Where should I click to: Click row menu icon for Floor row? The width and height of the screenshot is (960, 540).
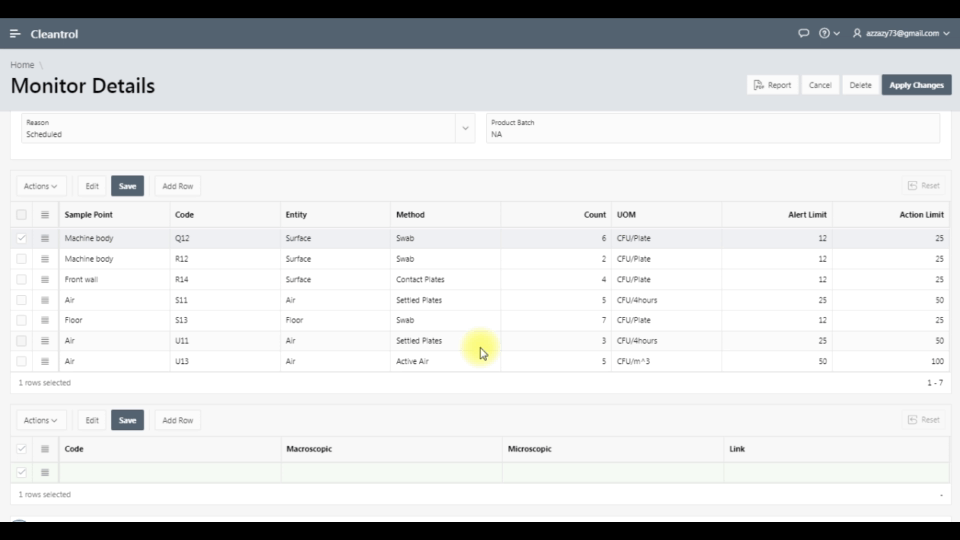45,321
